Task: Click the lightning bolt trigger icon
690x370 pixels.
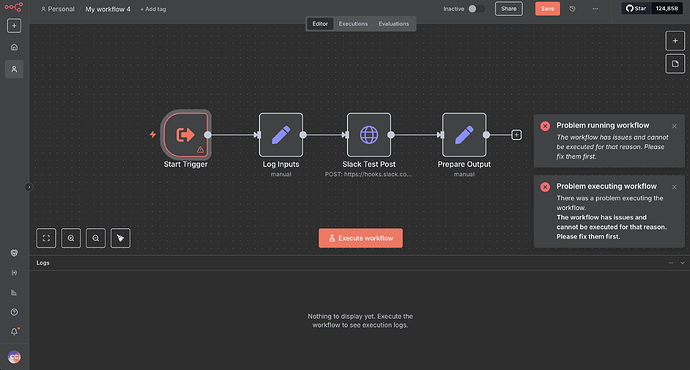Action: pos(153,134)
